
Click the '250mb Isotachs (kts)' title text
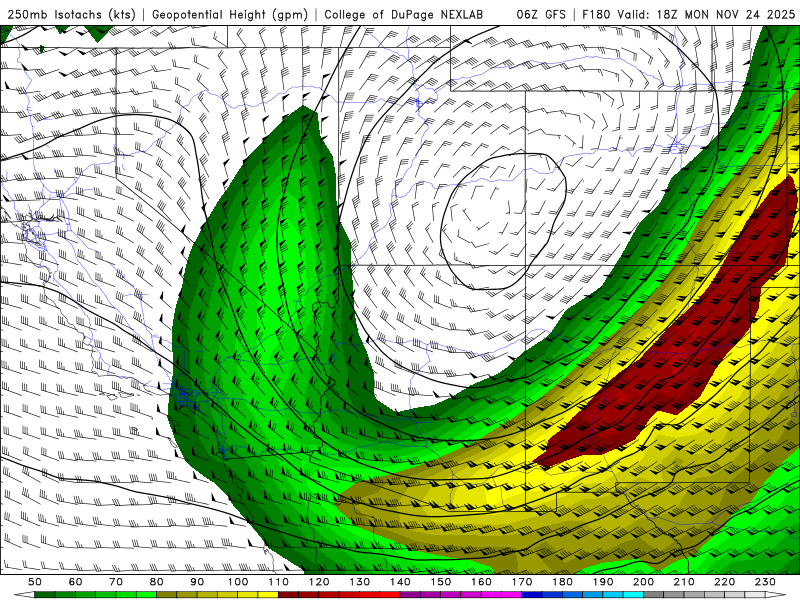(72, 15)
